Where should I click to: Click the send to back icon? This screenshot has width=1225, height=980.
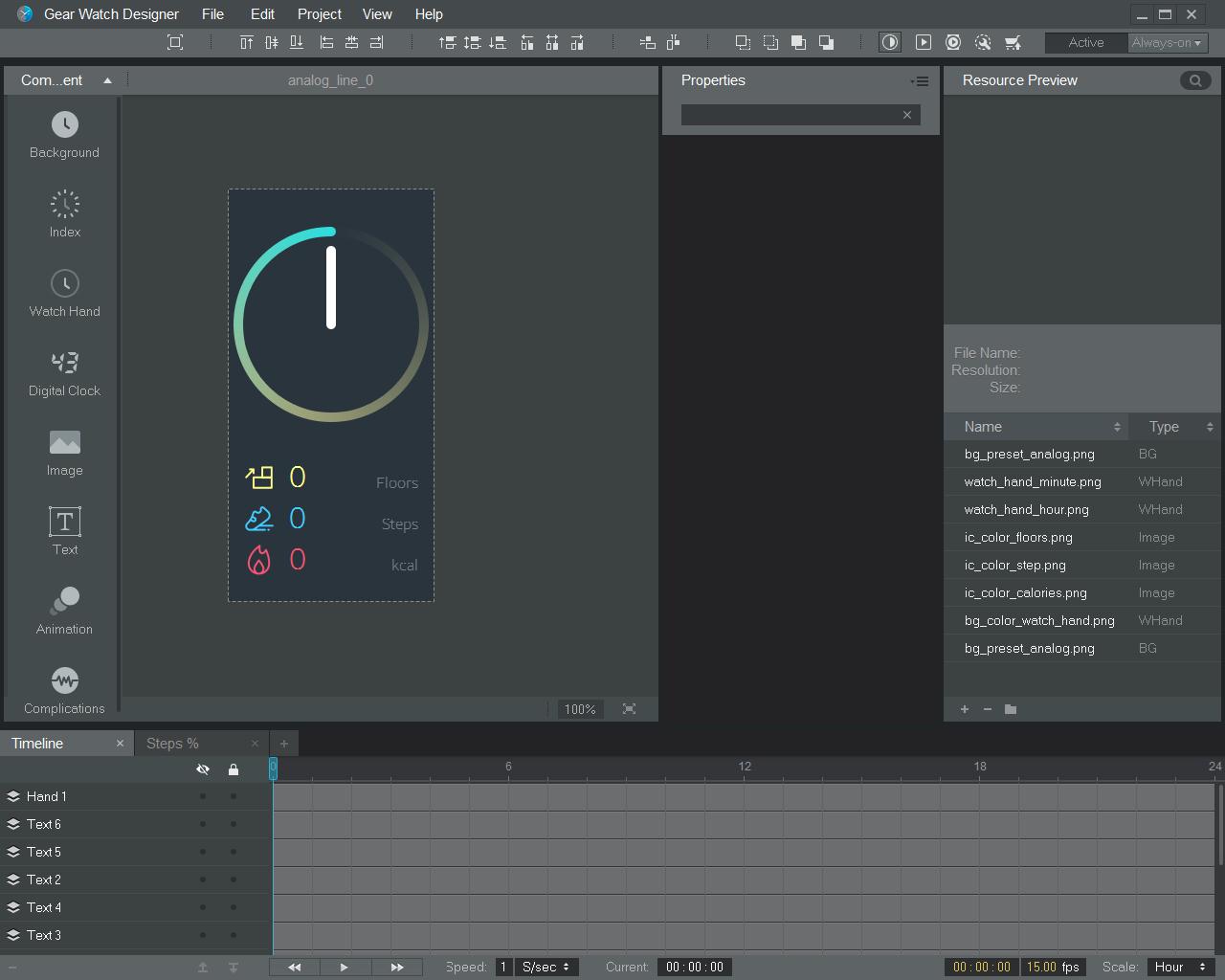click(x=826, y=42)
